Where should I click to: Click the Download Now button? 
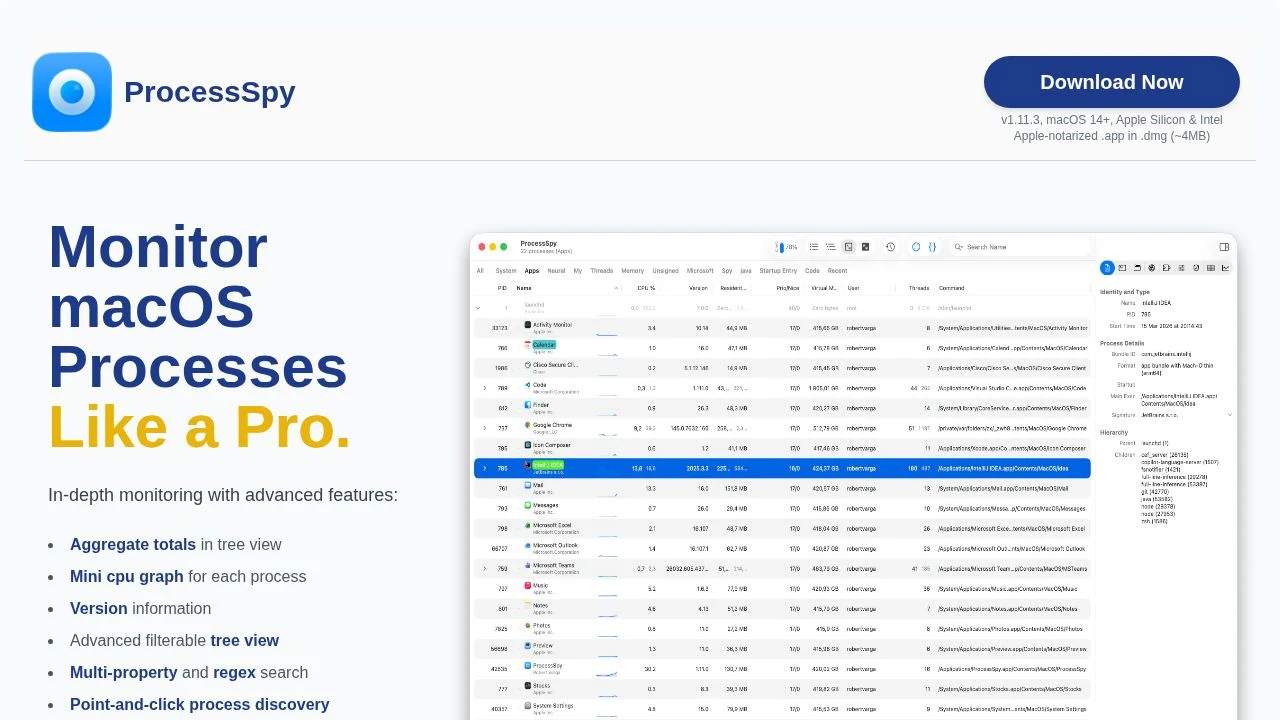coord(1112,82)
